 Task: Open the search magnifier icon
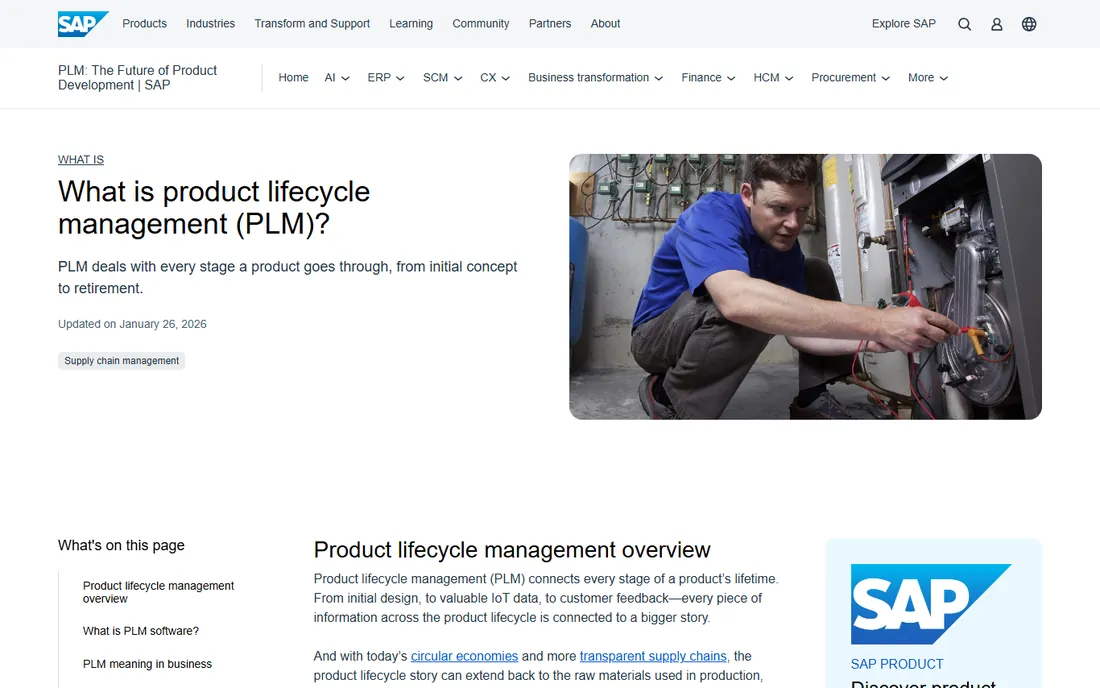click(x=965, y=24)
